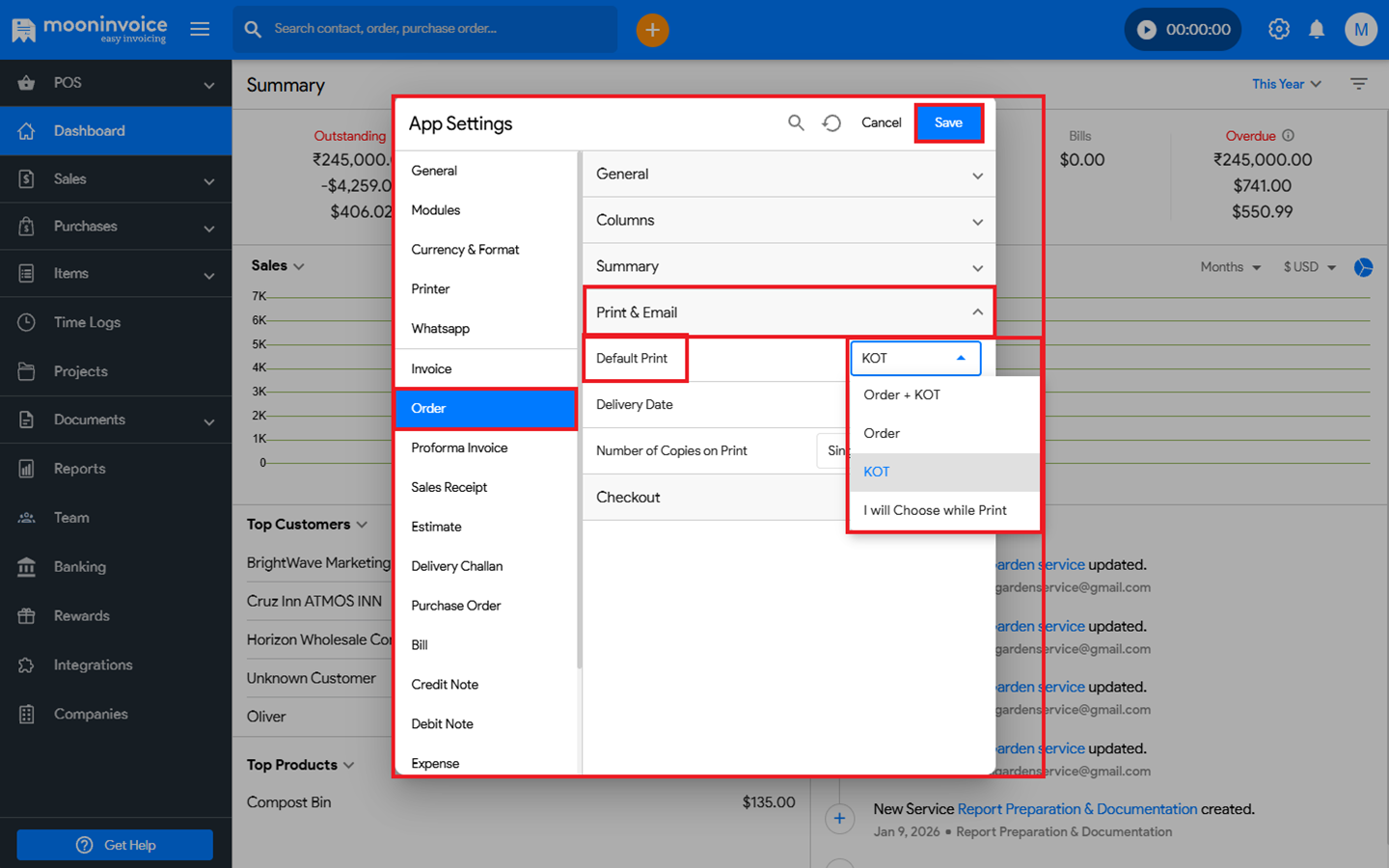Open the Proforma Invoice settings tab
This screenshot has width=1389, height=868.
click(x=459, y=448)
